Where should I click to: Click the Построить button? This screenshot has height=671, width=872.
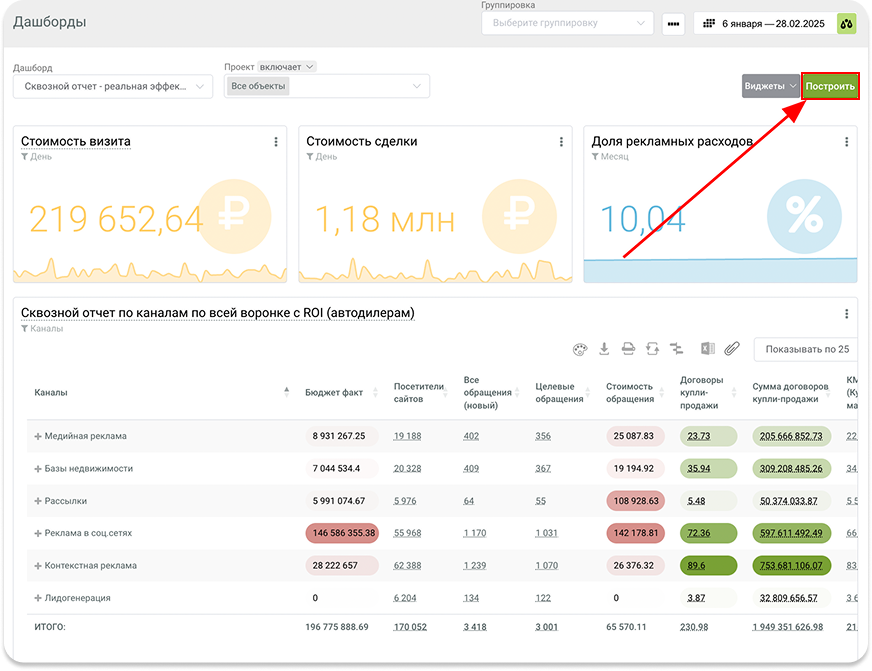pyautogui.click(x=830, y=86)
